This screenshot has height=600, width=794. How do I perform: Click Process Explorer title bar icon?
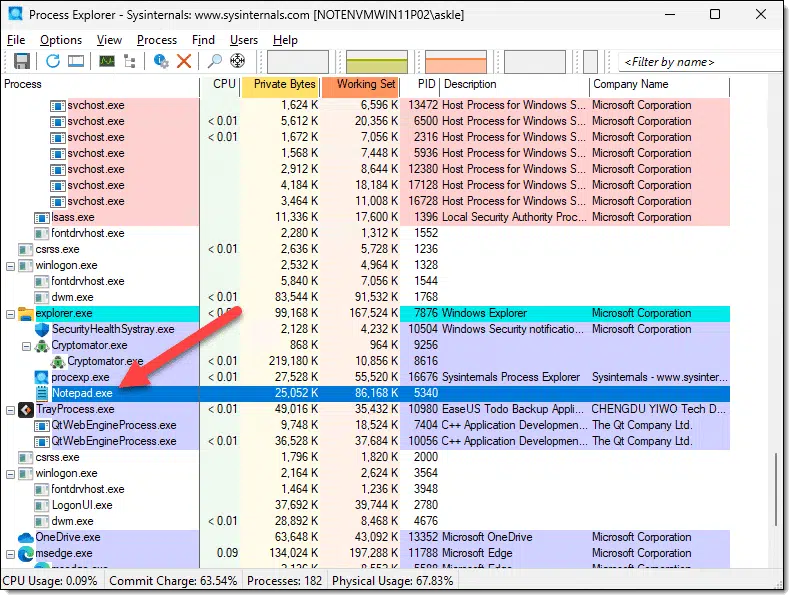pos(16,14)
